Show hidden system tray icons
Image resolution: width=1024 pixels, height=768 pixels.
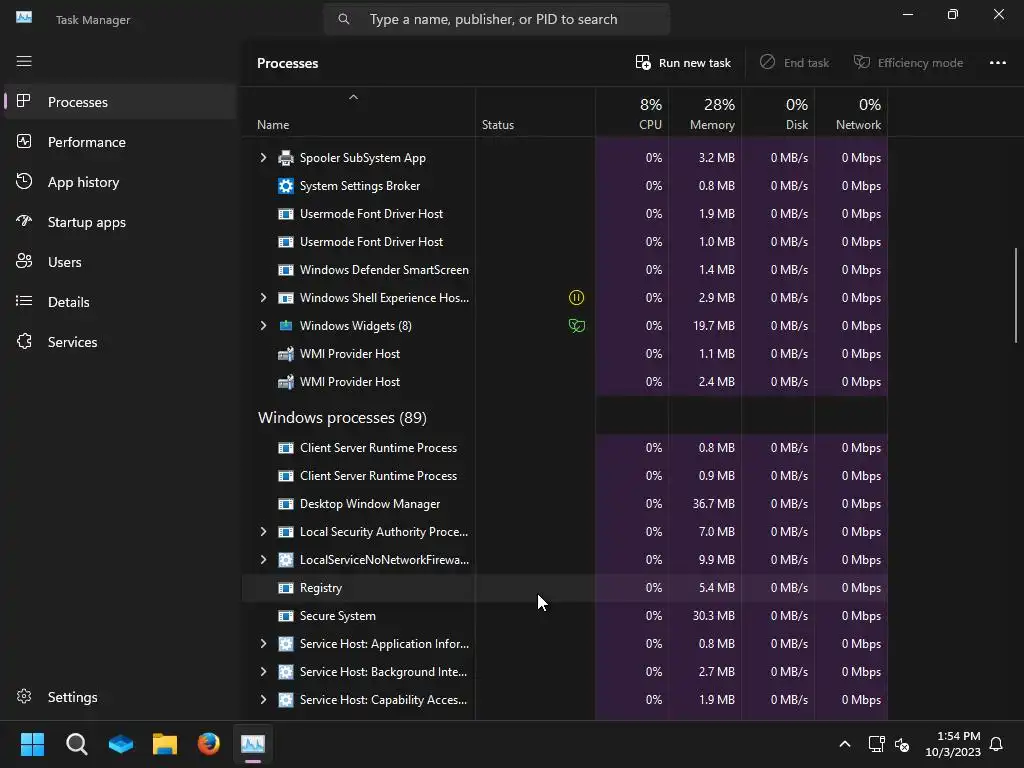pos(844,744)
